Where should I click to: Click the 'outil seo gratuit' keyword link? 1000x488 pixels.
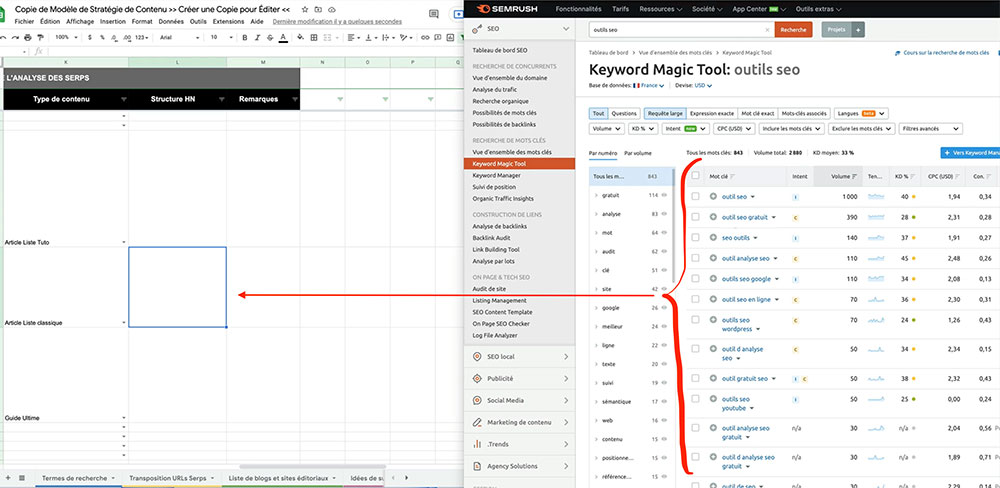tap(744, 217)
